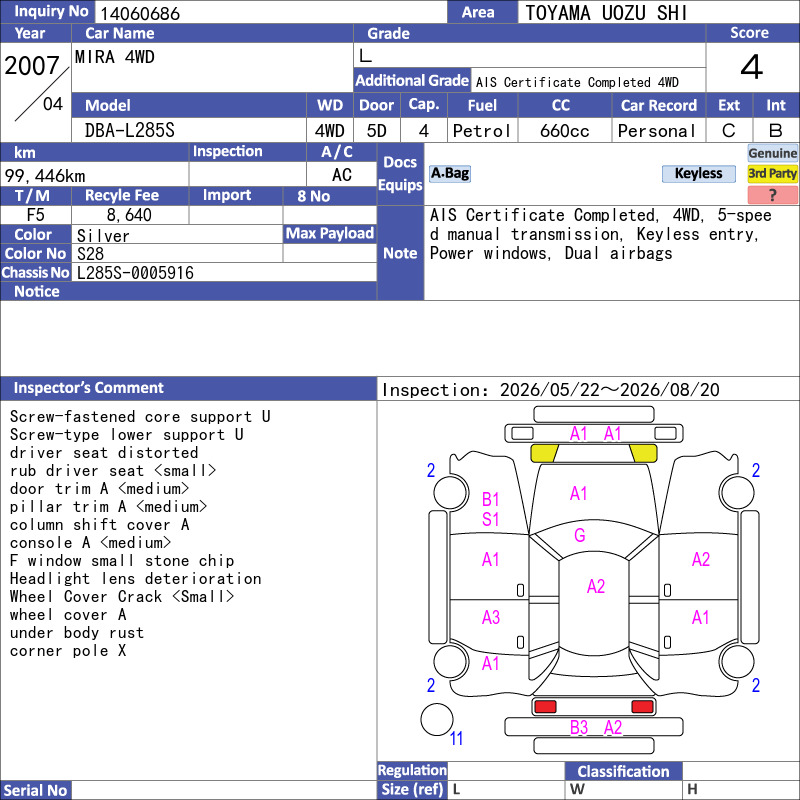Click the A2 mark on the rear bumper

613,727
